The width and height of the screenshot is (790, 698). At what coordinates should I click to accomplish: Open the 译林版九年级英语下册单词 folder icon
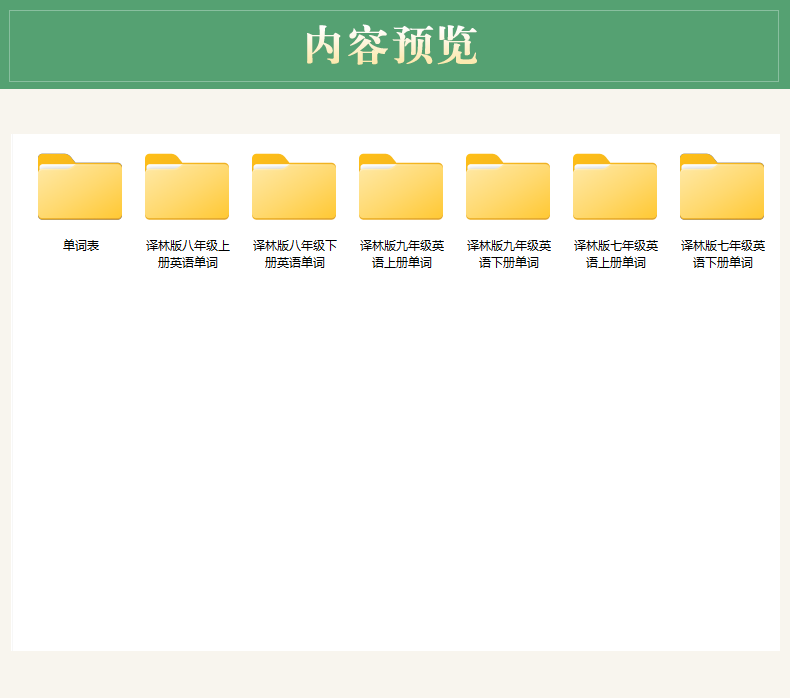click(x=508, y=186)
